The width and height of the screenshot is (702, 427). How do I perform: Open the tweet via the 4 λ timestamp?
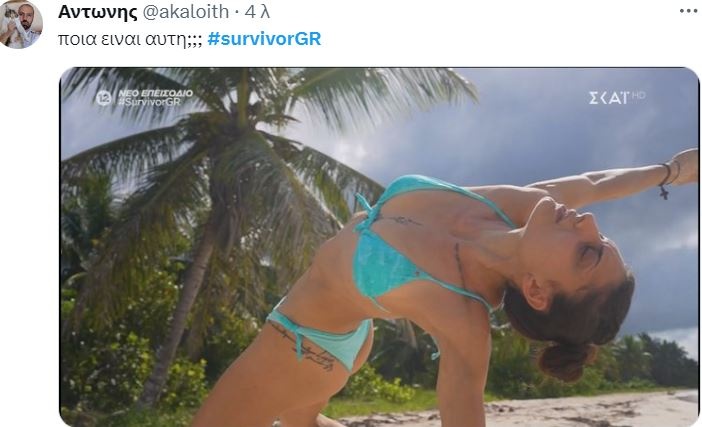click(x=257, y=12)
